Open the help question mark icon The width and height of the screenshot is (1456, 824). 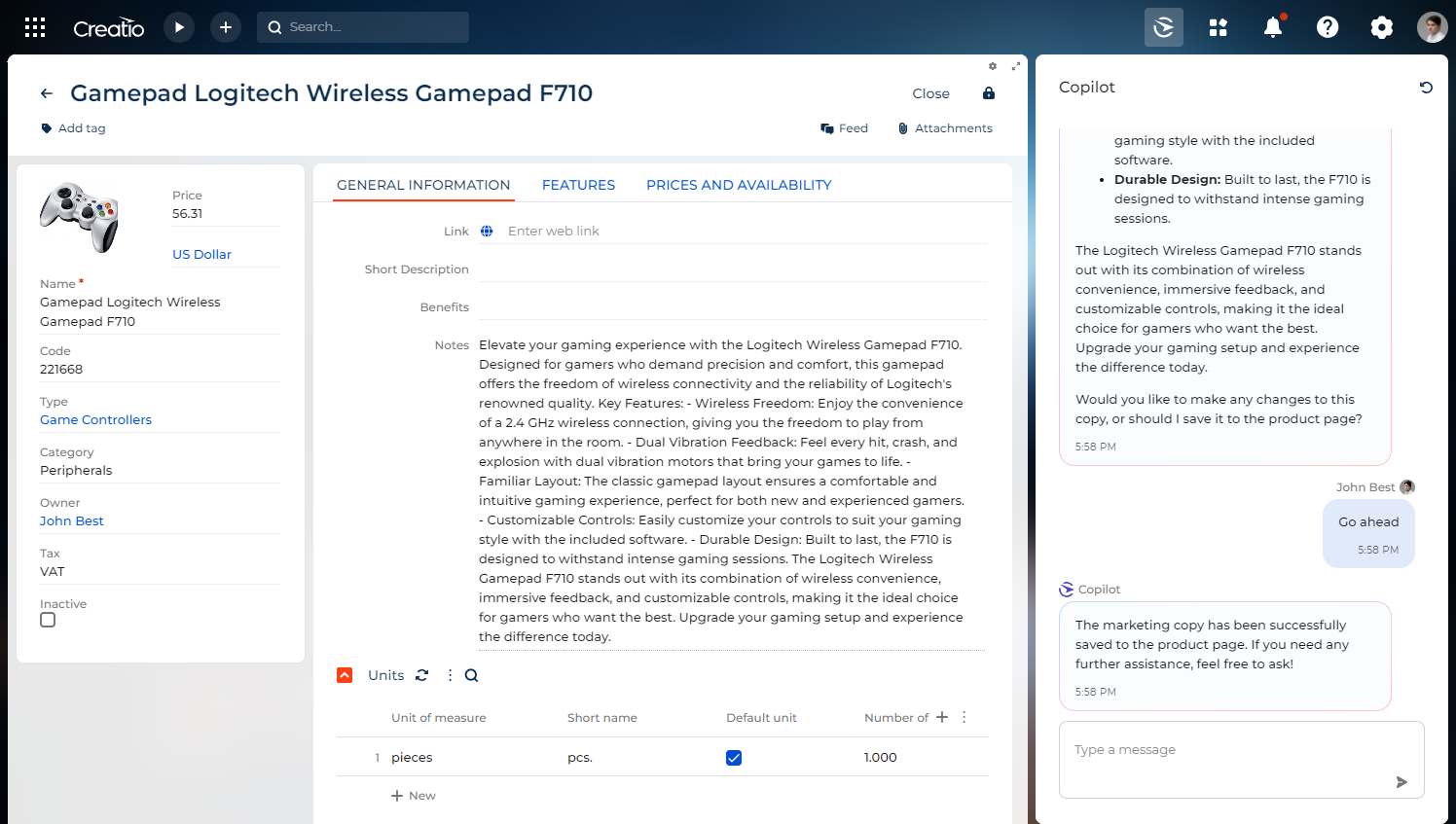(1328, 27)
